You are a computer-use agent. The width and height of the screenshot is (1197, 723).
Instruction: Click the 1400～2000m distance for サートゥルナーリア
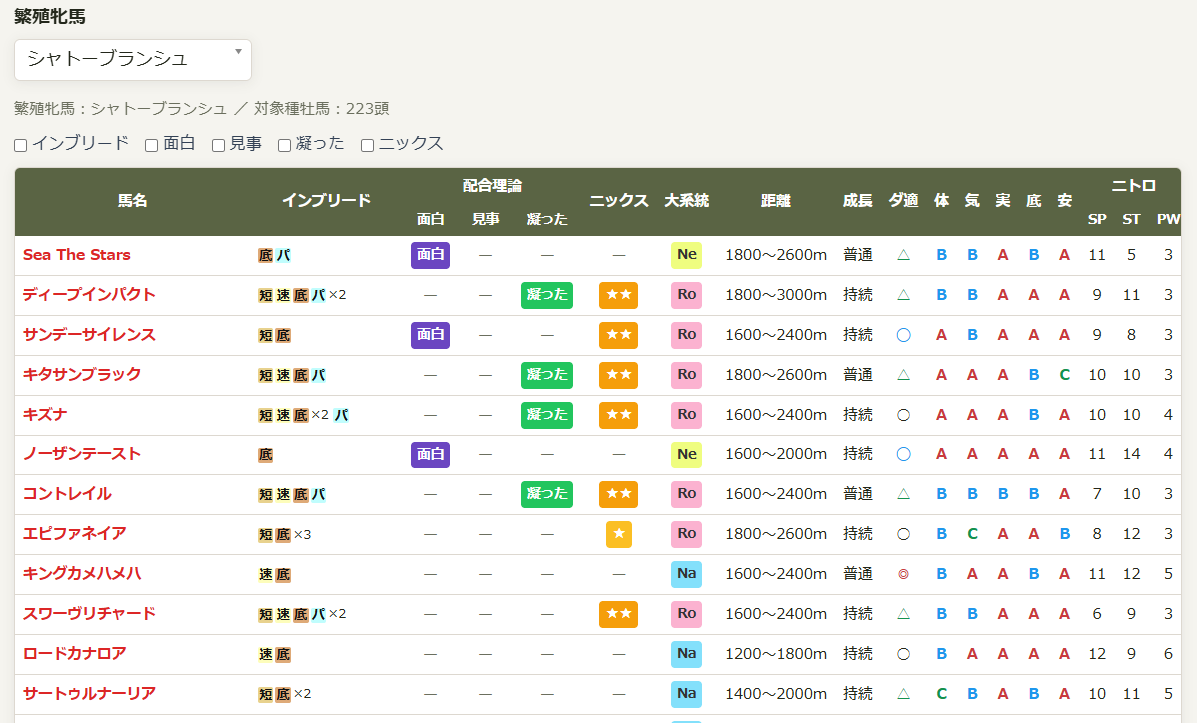coord(776,693)
